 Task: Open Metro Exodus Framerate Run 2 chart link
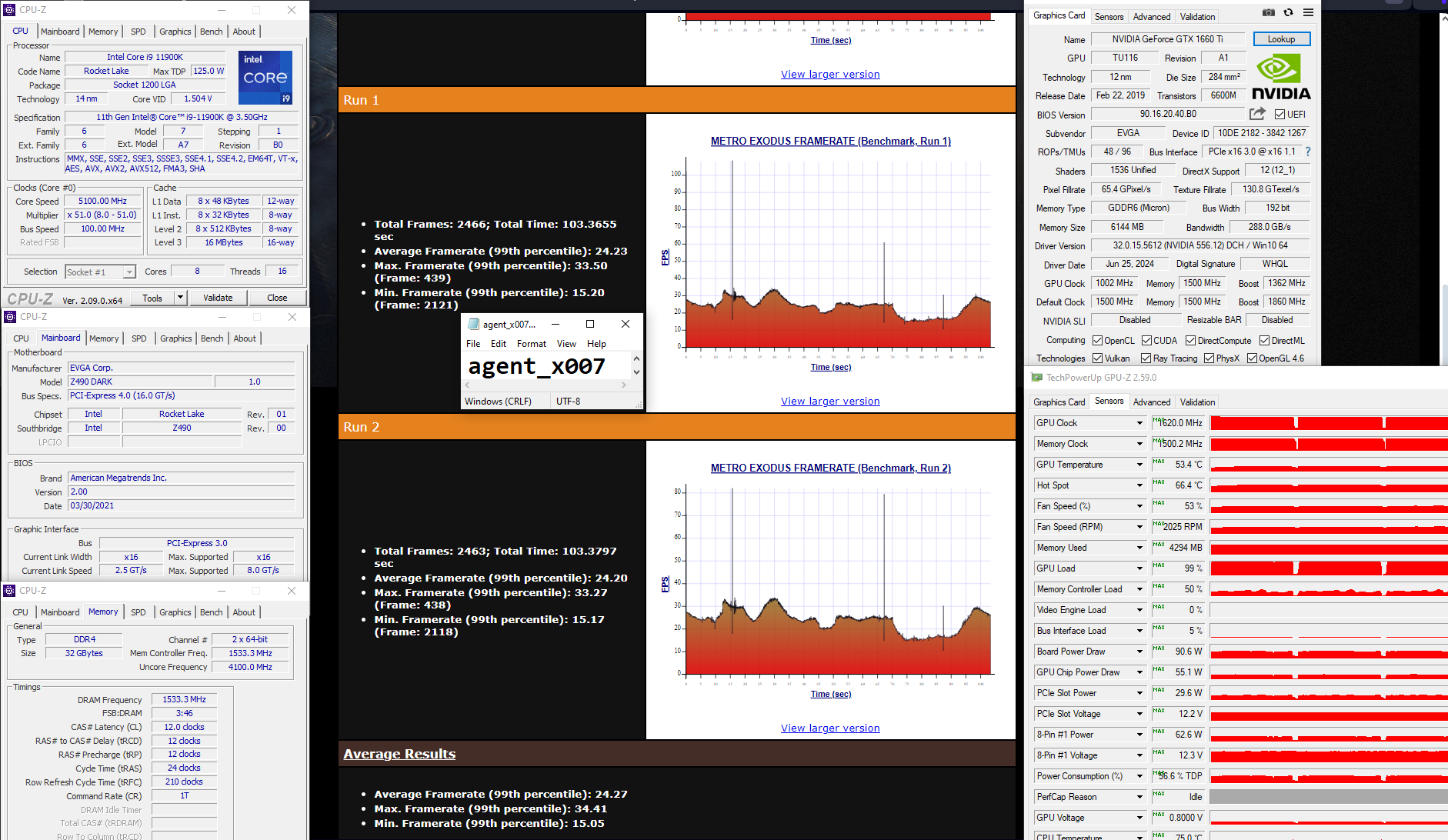830,468
